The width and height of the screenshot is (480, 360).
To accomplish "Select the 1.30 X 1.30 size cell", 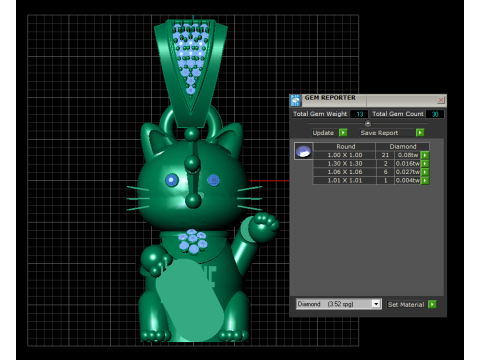I will [x=345, y=164].
